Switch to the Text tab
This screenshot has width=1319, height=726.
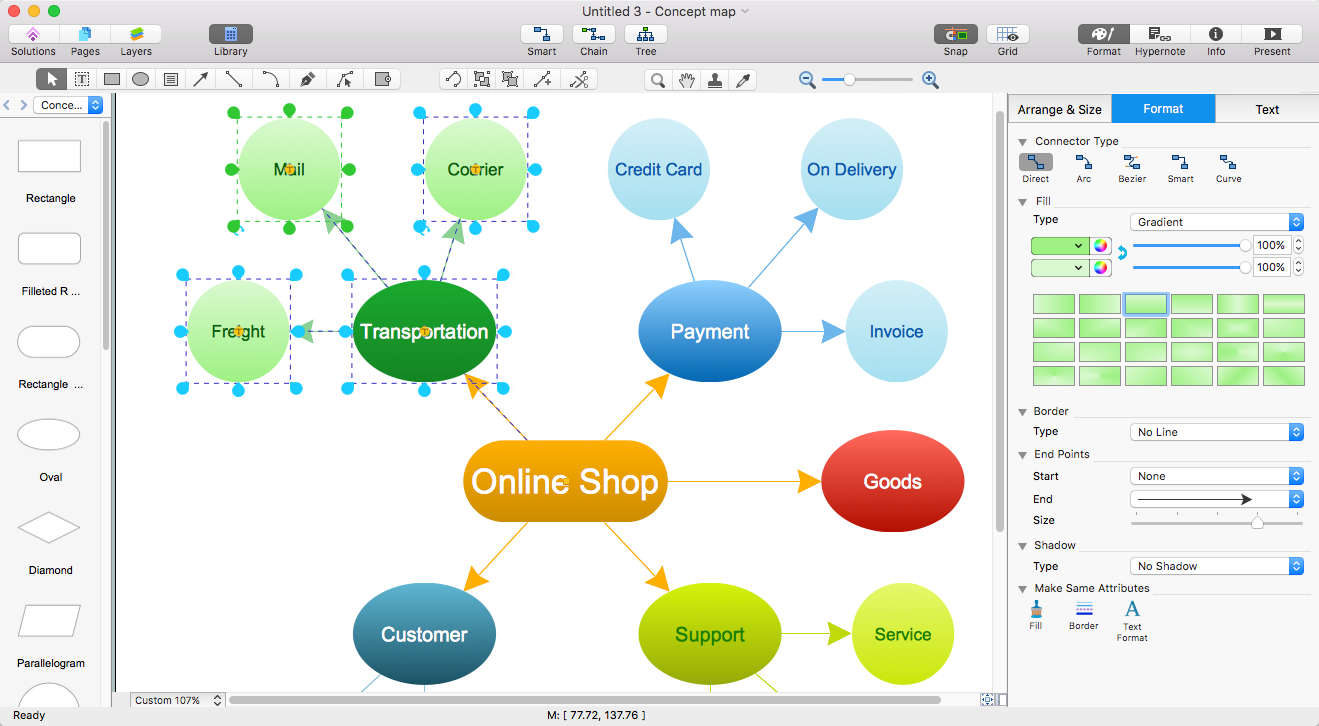pos(1267,110)
